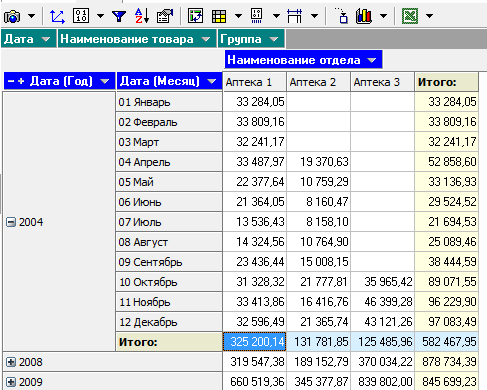Open the Наименование отдела column field dropdown
This screenshot has height=390, width=487.
click(371, 60)
